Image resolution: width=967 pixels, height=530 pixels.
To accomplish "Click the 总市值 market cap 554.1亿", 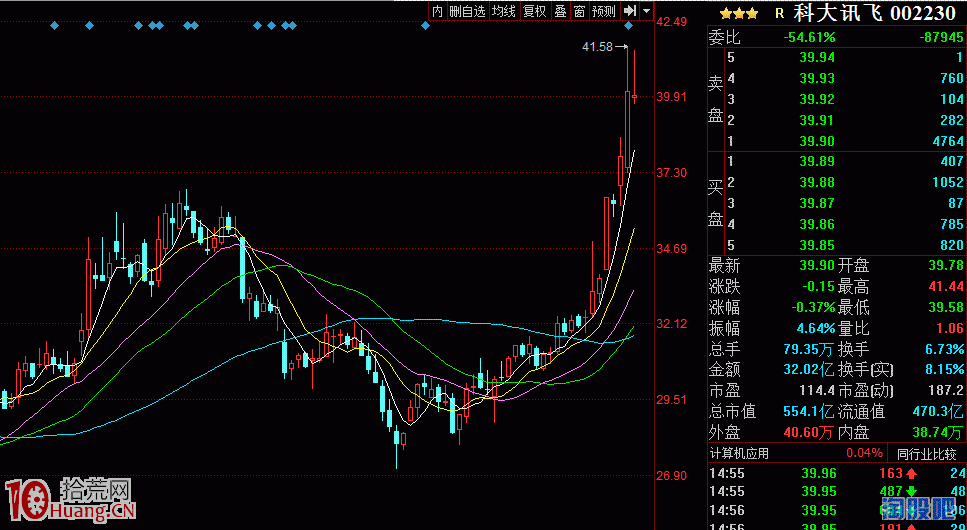I will pyautogui.click(x=809, y=412).
